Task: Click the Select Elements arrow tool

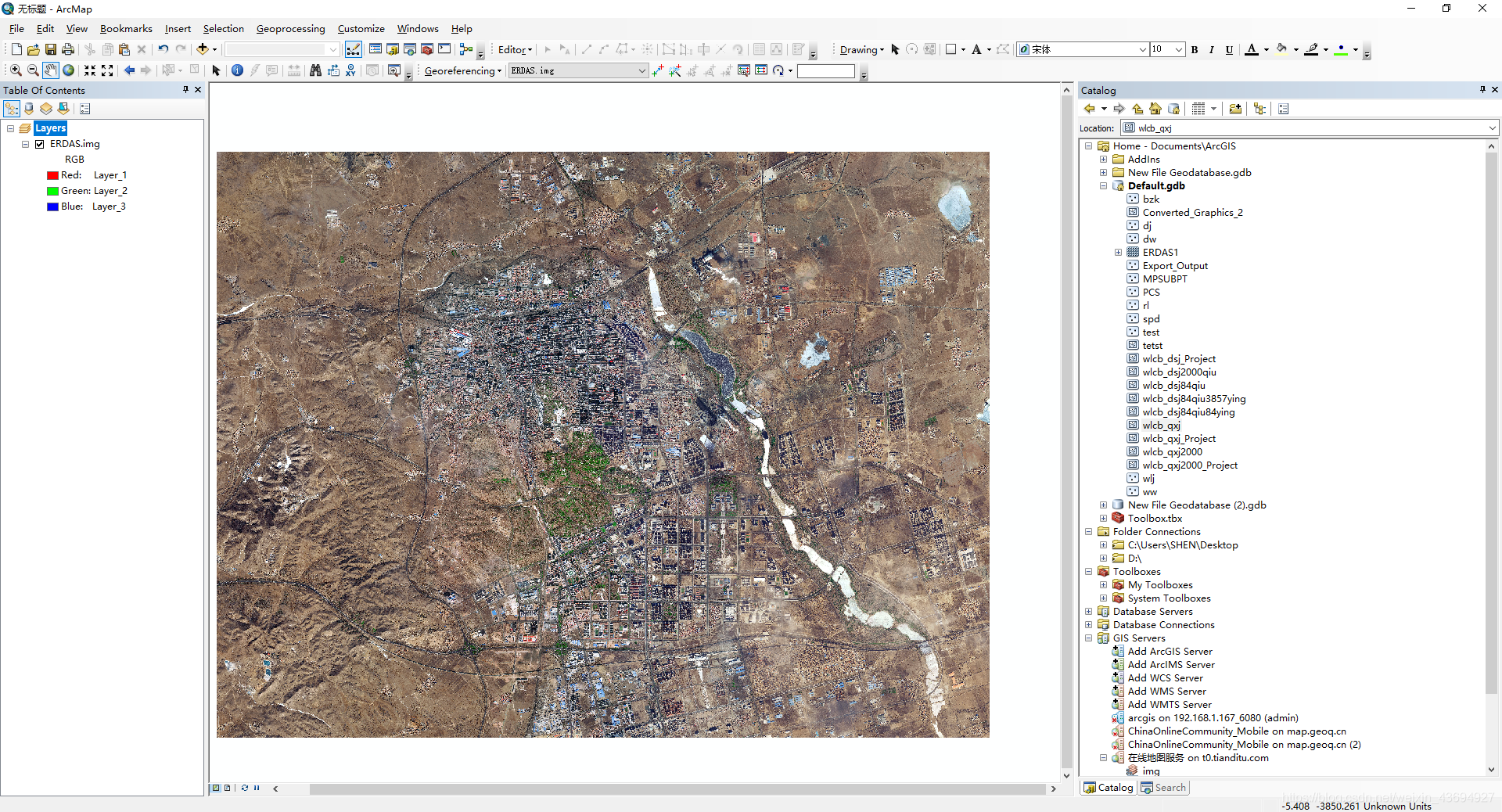Action: 216,70
